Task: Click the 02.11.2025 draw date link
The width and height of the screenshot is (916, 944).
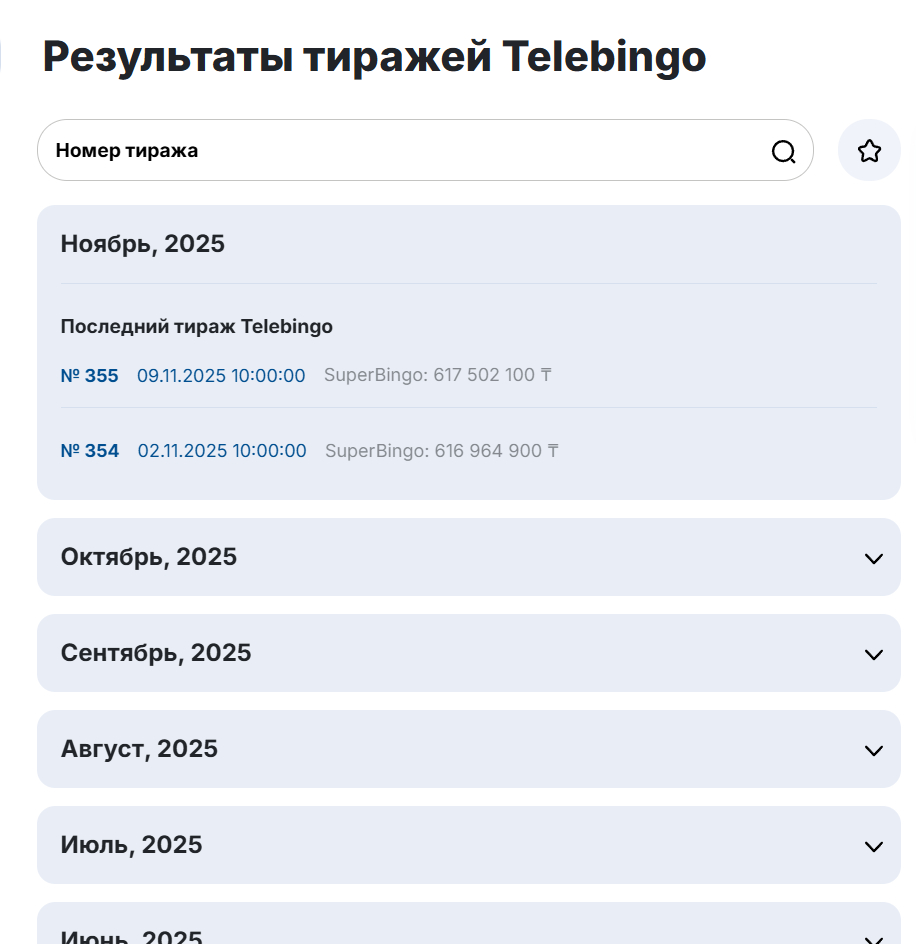Action: (x=222, y=451)
